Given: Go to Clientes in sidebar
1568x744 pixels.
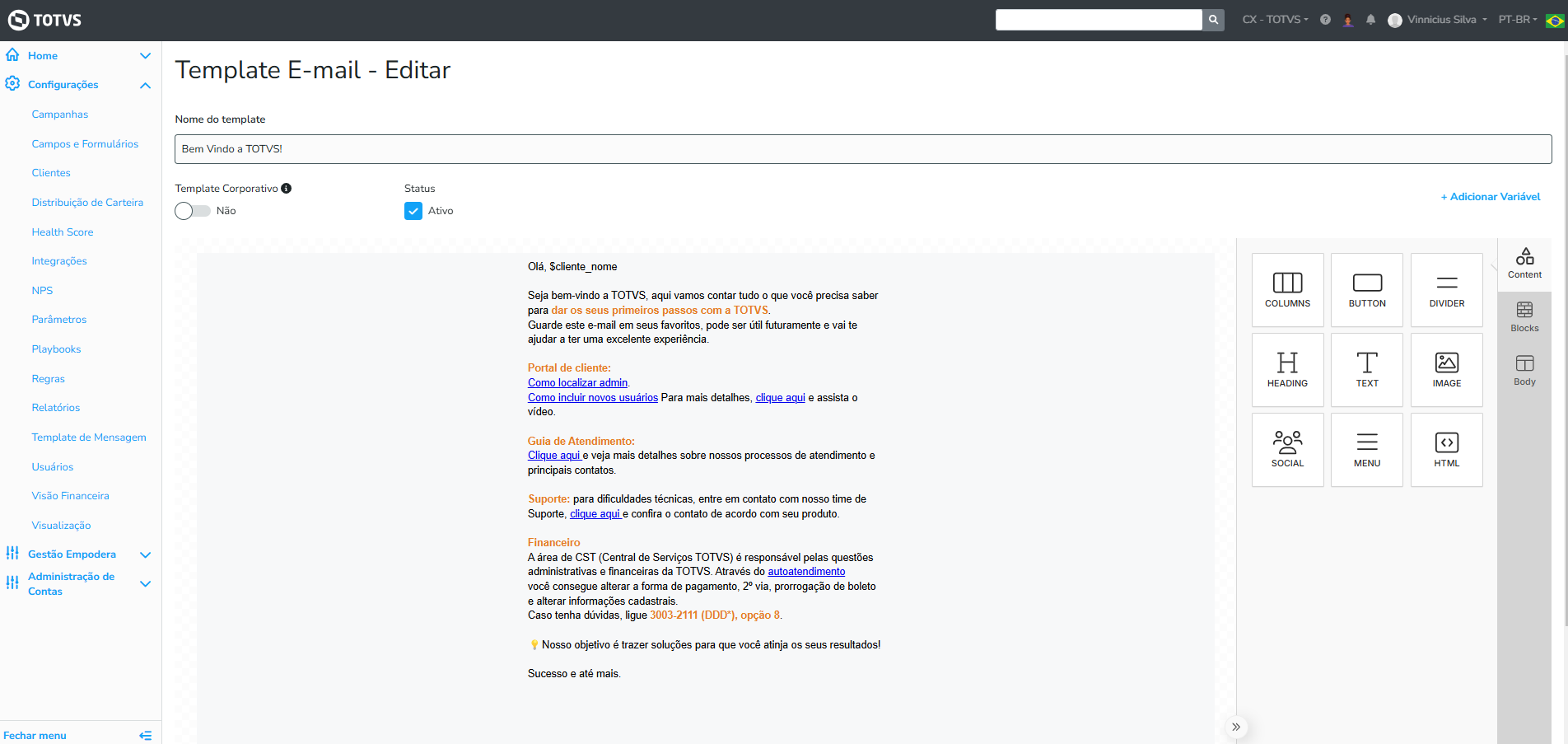Looking at the screenshot, I should point(51,173).
